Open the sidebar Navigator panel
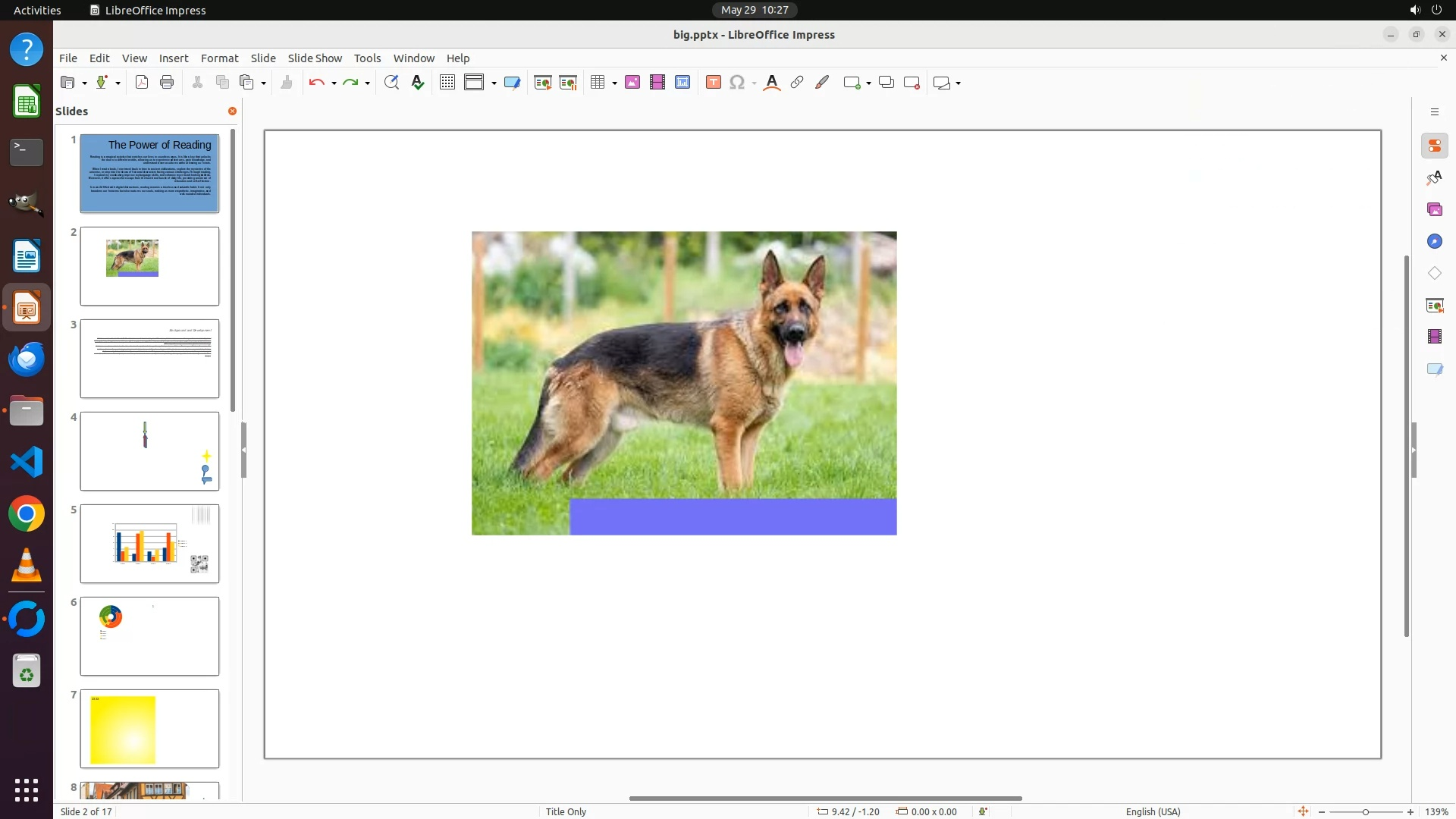 click(x=1434, y=241)
